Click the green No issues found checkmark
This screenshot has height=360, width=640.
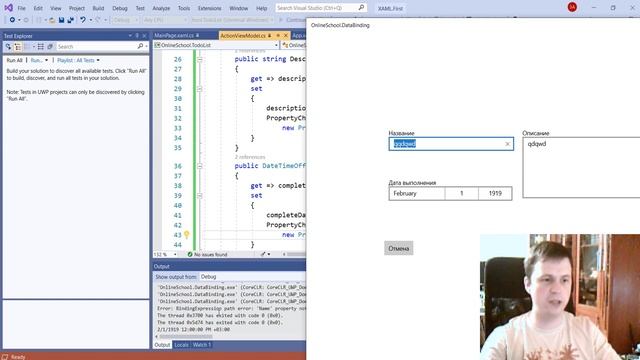(x=190, y=254)
